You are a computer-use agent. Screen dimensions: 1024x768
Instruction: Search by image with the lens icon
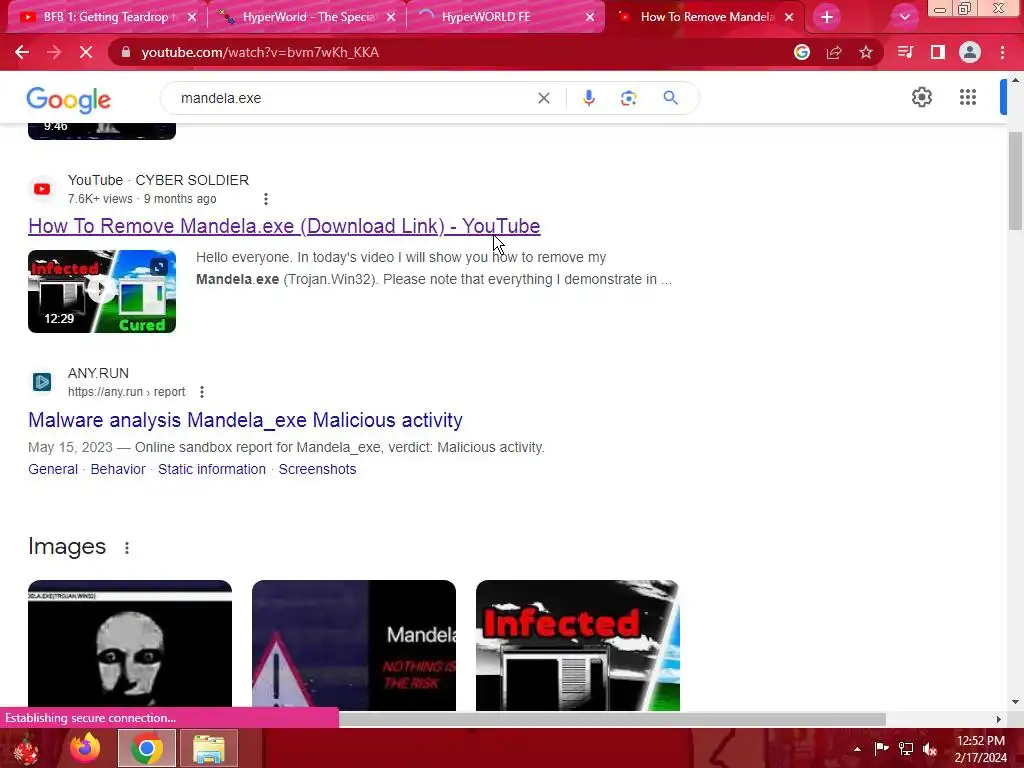click(x=628, y=98)
